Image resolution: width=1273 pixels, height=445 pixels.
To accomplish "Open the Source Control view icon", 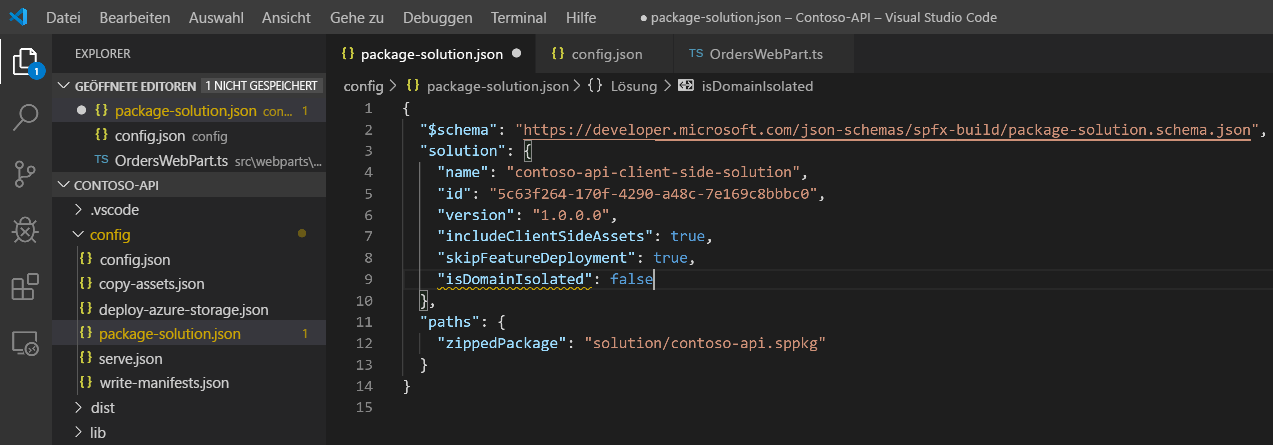I will click(25, 174).
